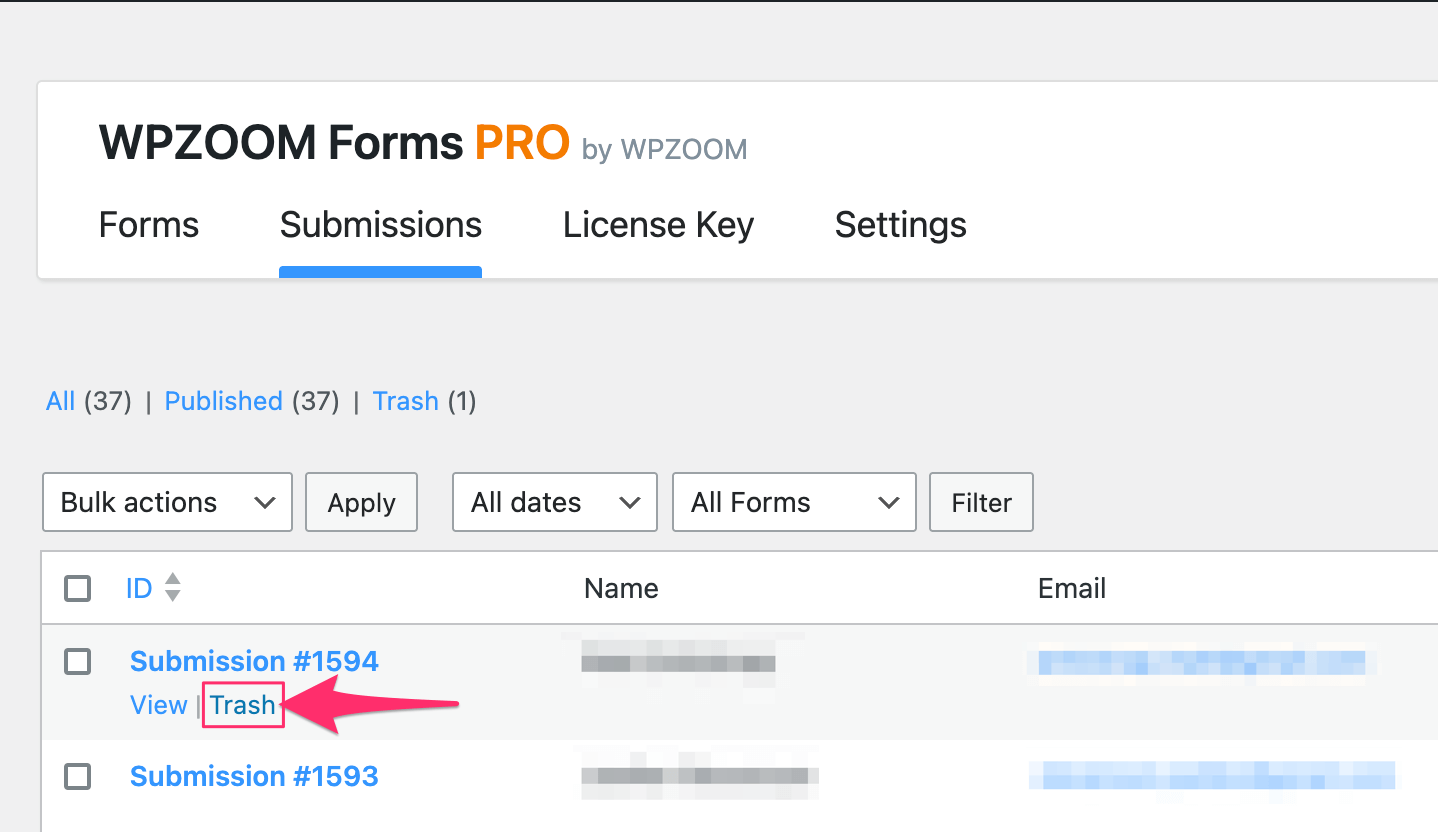
Task: Open the License Key tab
Action: pyautogui.click(x=658, y=225)
